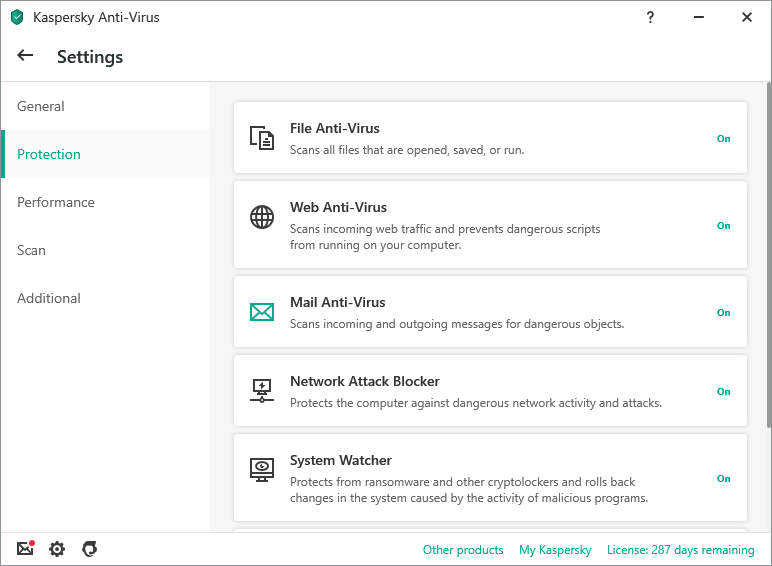Disable the System Watcher On switch
Viewport: 772px width, 566px height.
723,479
